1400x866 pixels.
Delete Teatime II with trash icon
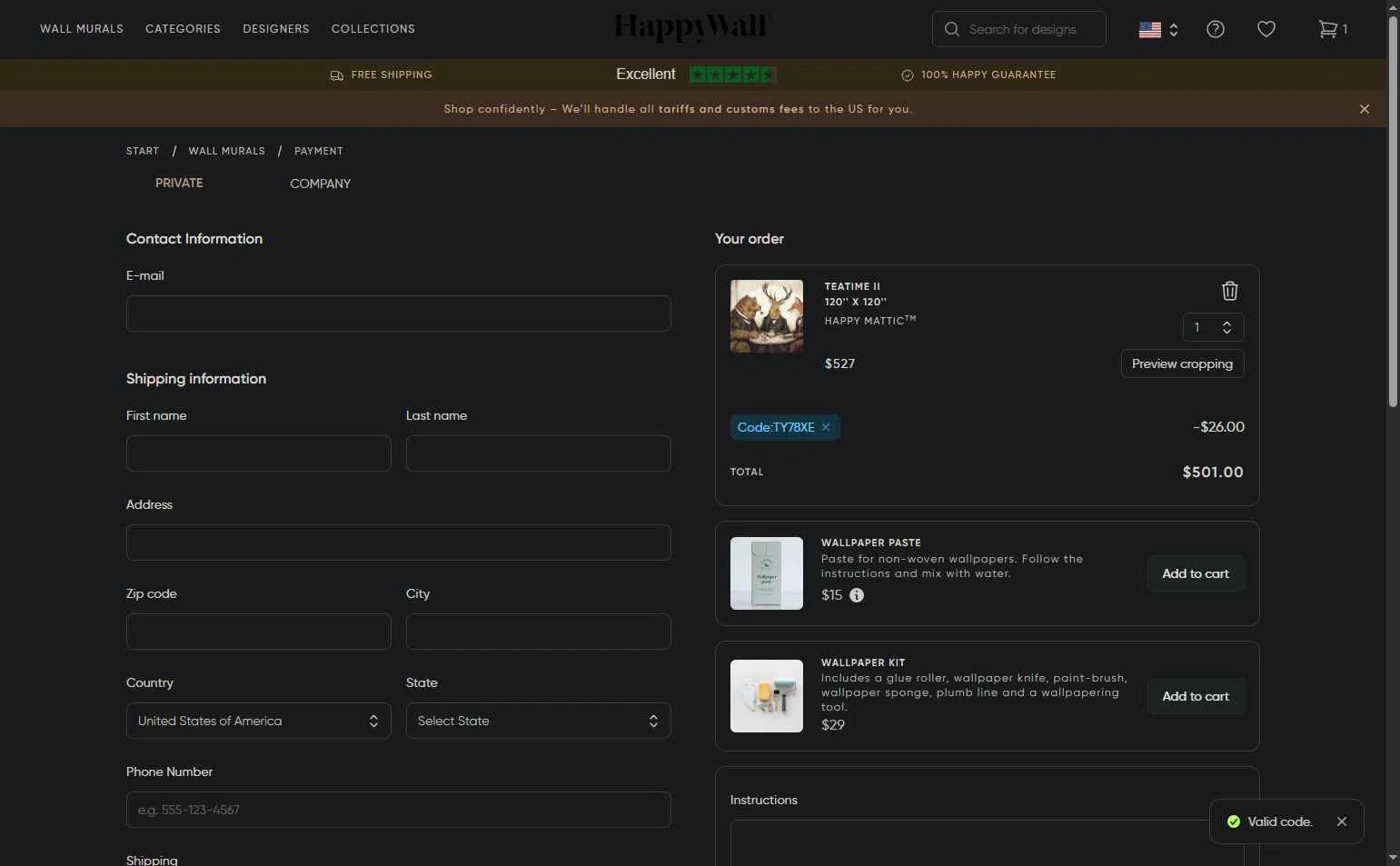point(1229,291)
